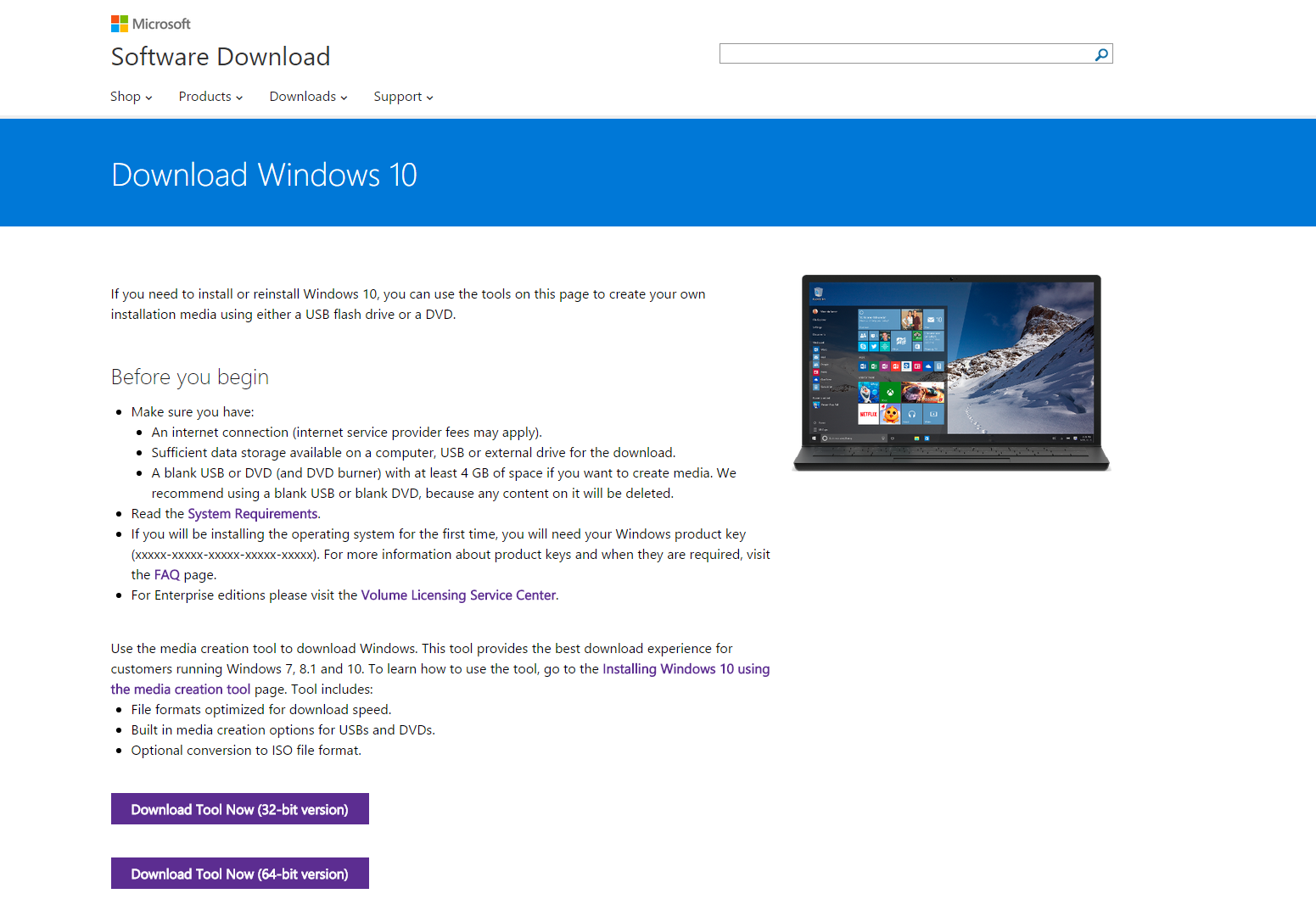Image resolution: width=1316 pixels, height=916 pixels.
Task: Open Installing Windows 10 media creation tool link
Action: point(686,669)
